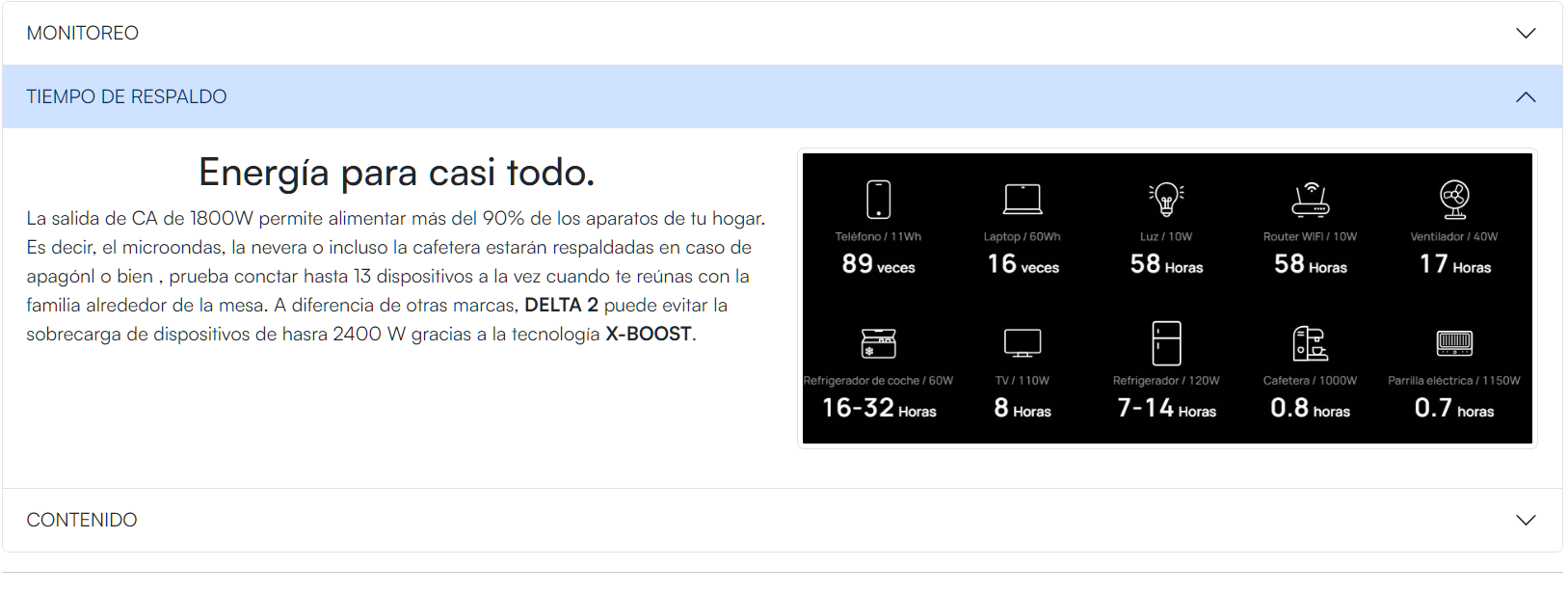
Task: Click the Teléfono phone icon
Action: pyautogui.click(x=878, y=199)
